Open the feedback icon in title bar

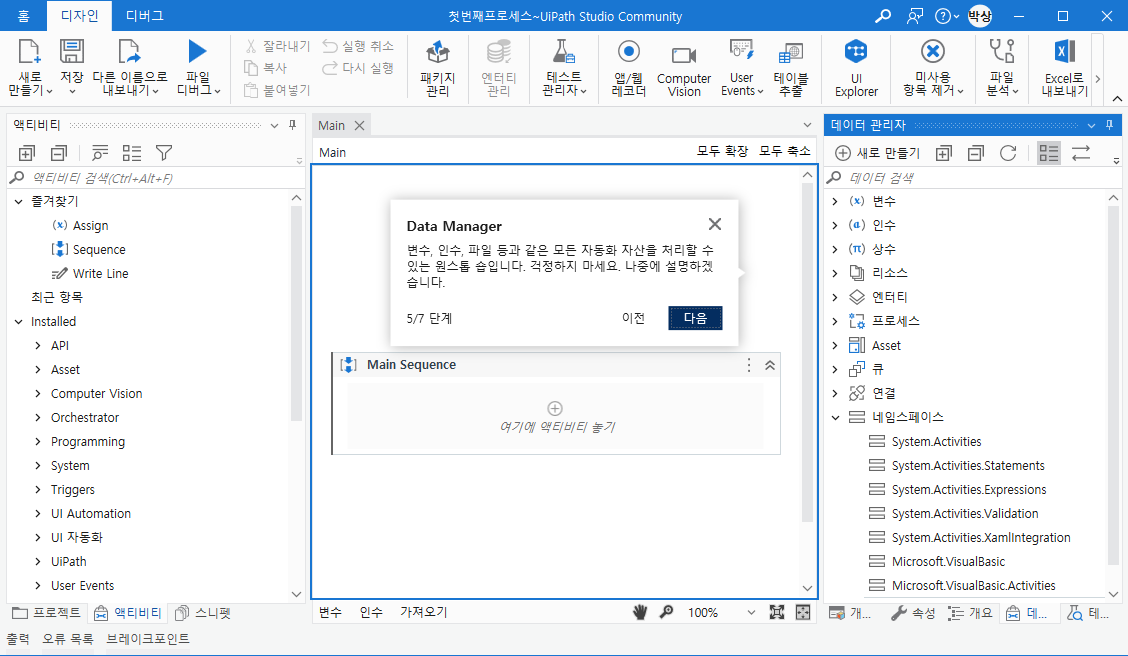coord(914,16)
